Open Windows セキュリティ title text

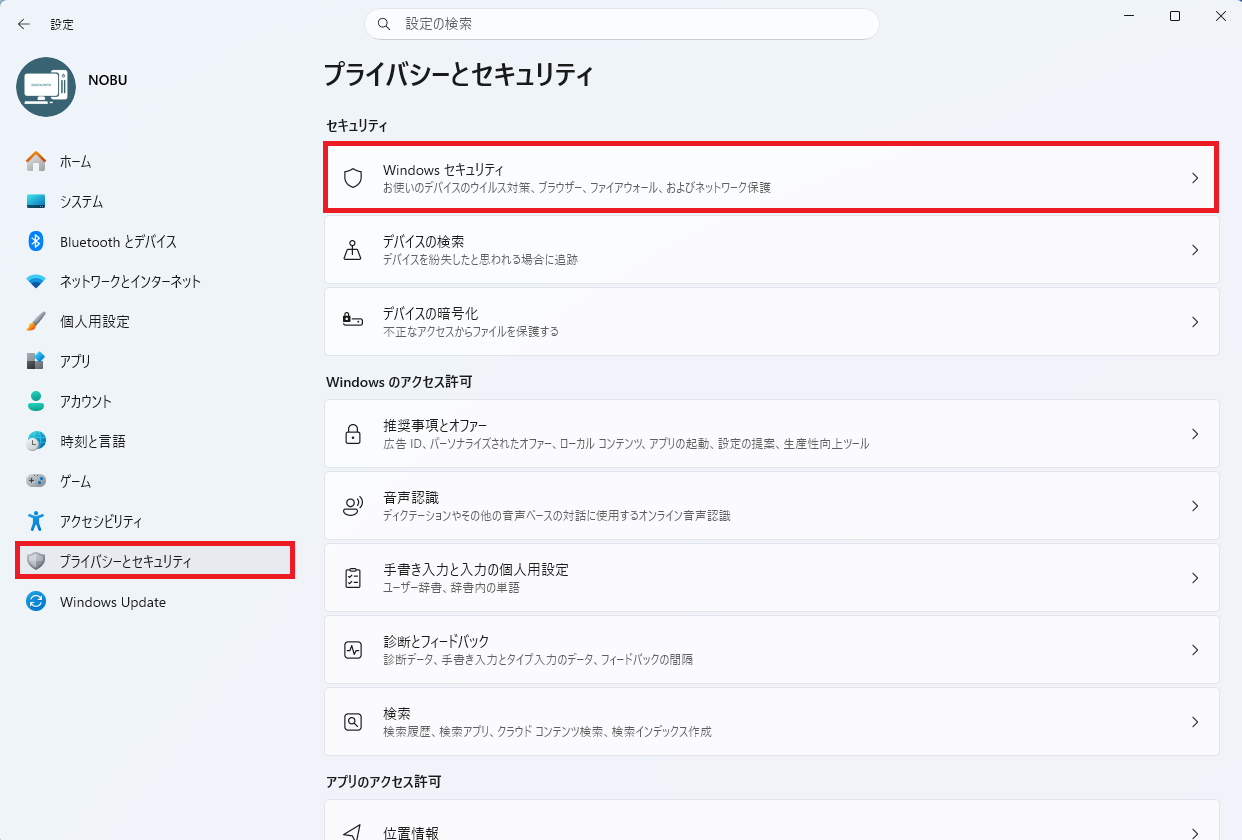pos(443,170)
